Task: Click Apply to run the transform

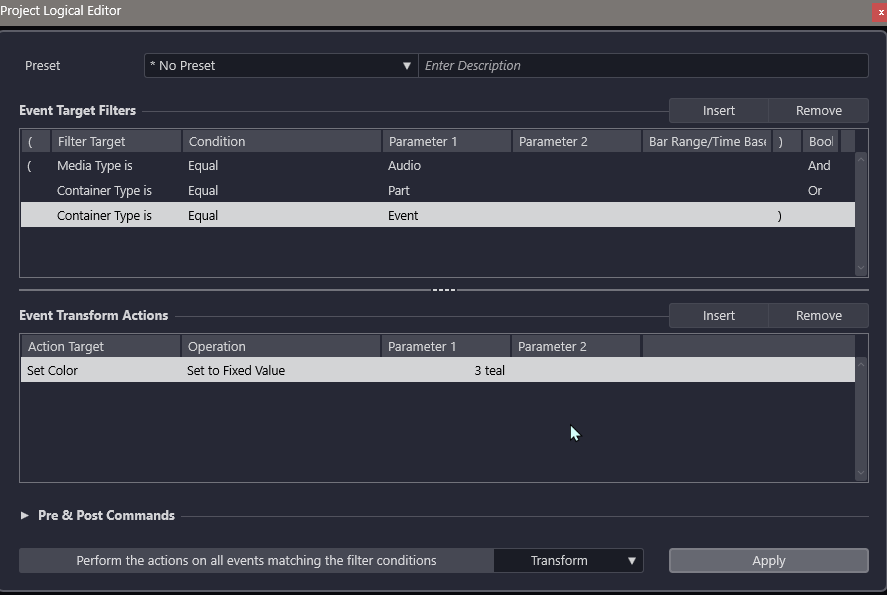Action: pyautogui.click(x=768, y=560)
